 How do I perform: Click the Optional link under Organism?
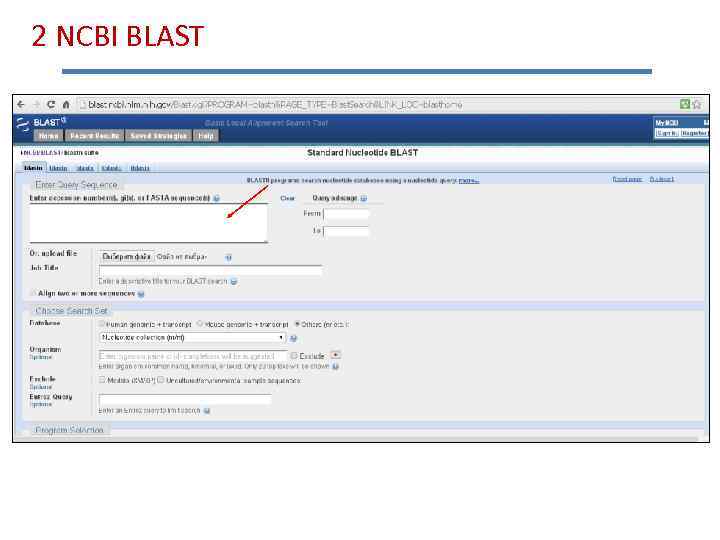point(41,357)
